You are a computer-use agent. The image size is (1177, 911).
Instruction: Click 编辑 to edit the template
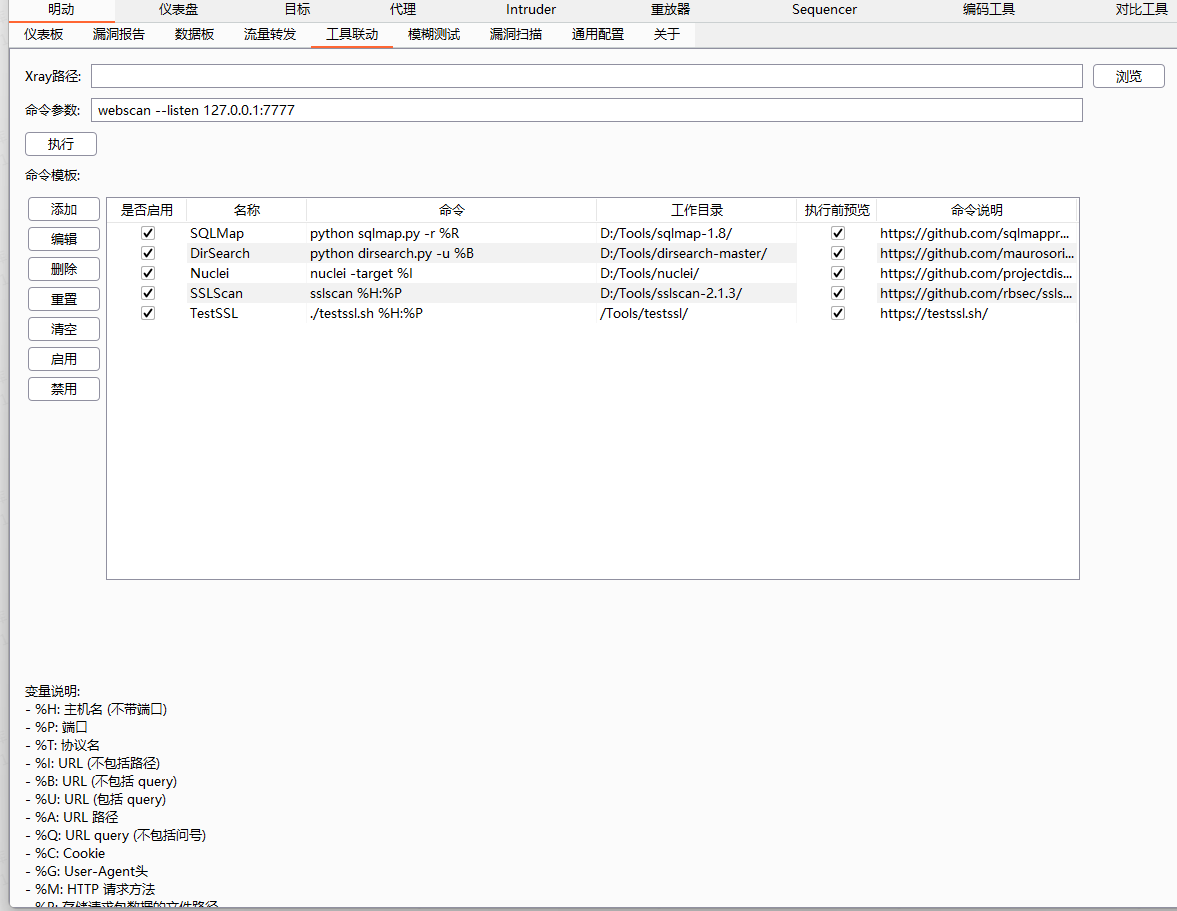(64, 239)
